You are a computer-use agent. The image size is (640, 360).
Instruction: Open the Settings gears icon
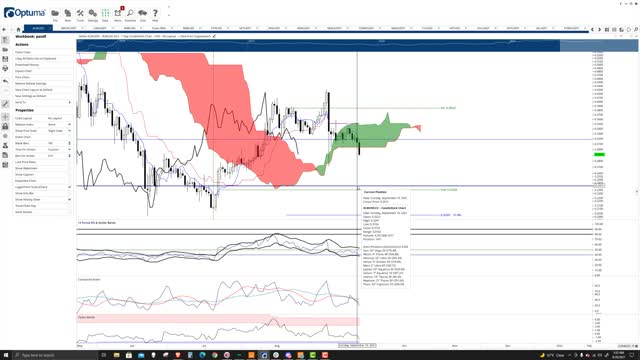(x=93, y=13)
